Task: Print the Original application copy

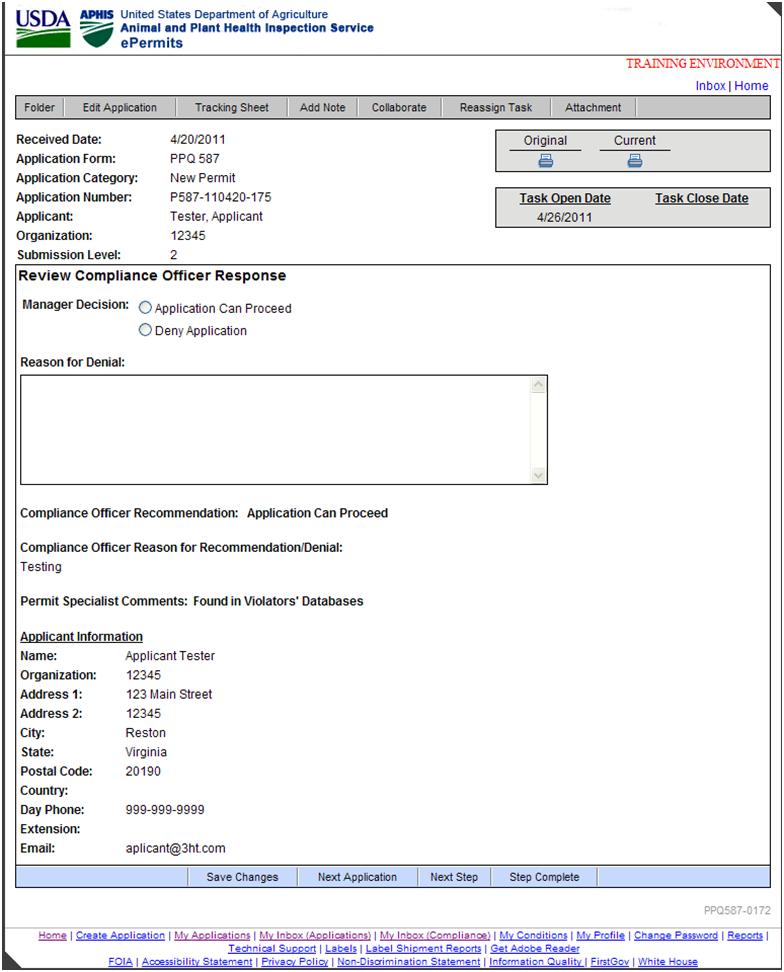Action: tap(545, 161)
